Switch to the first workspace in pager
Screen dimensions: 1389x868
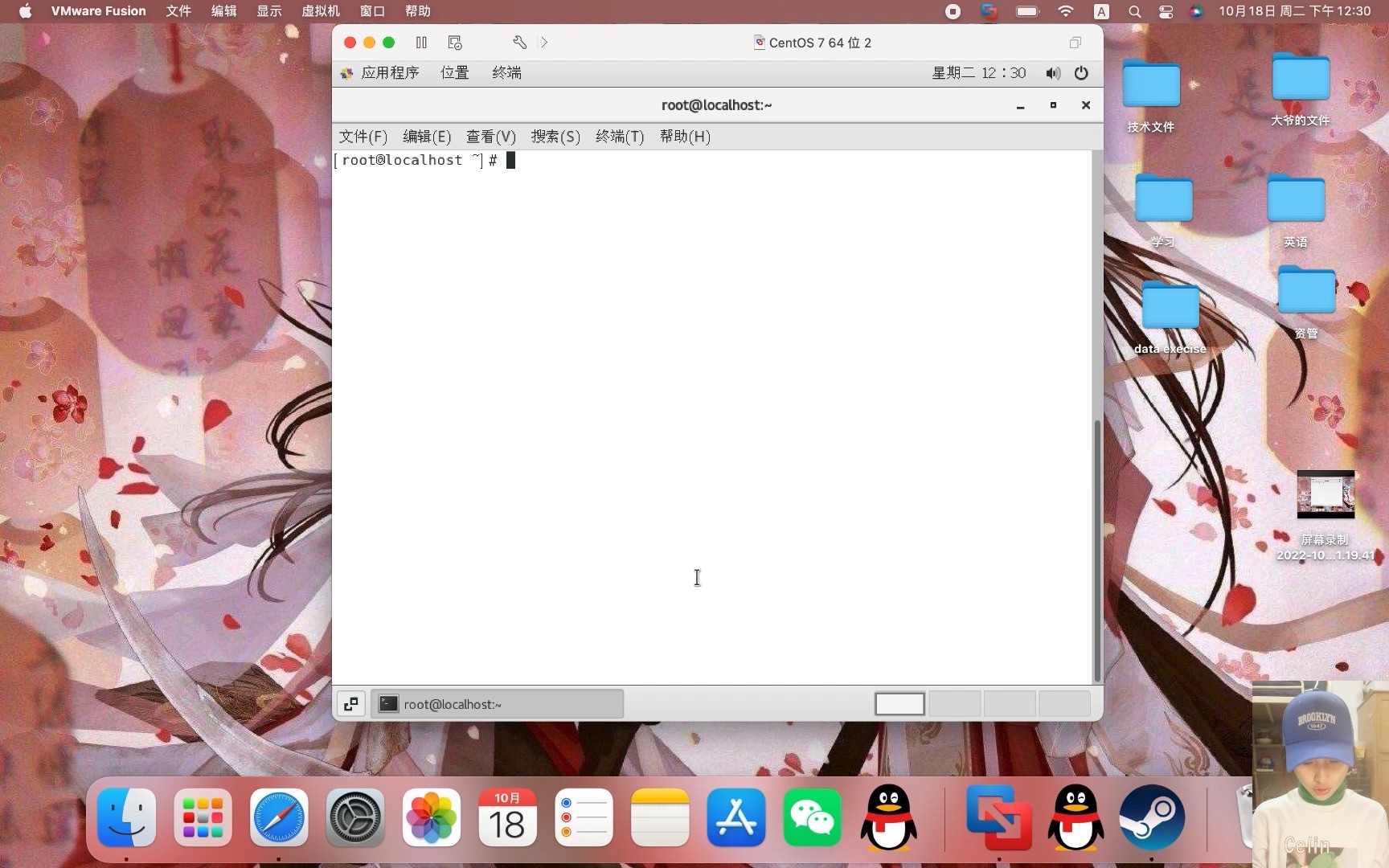[899, 704]
